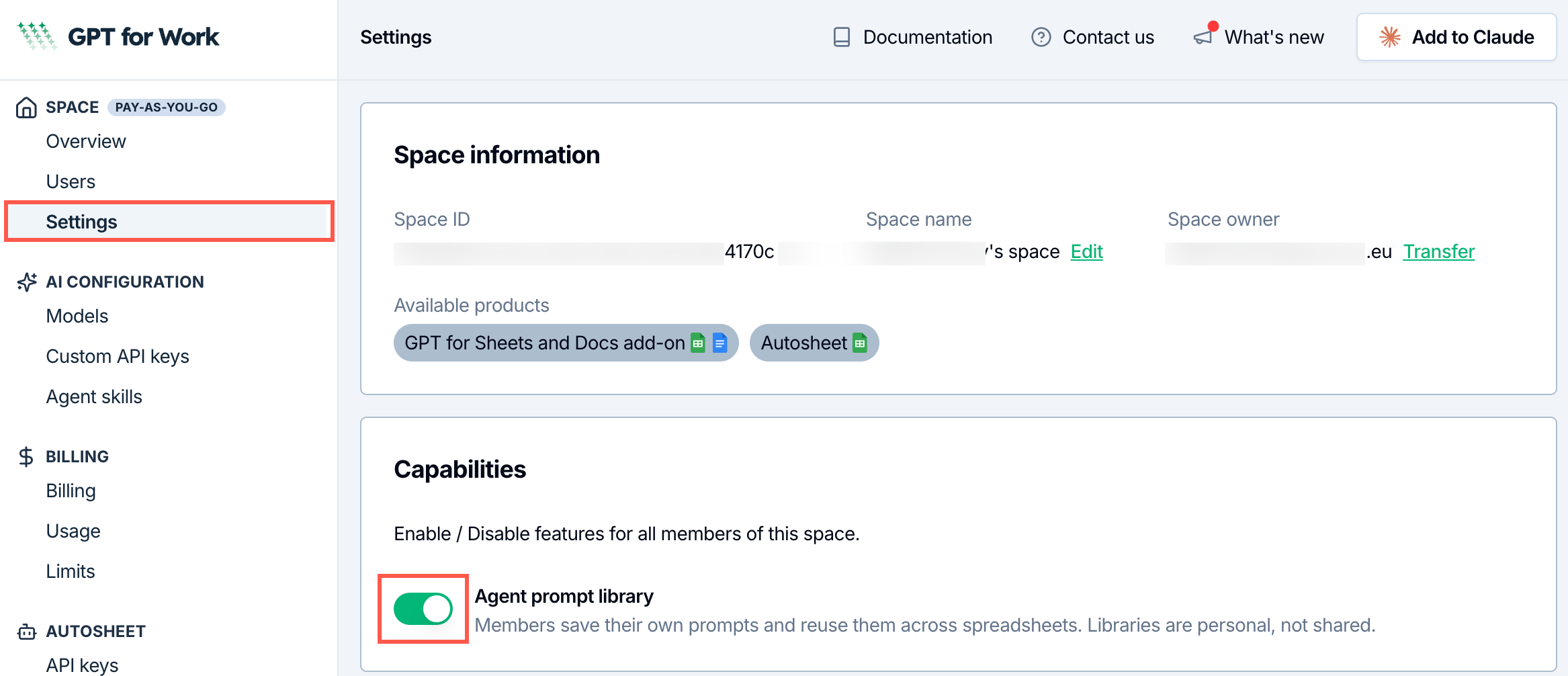Click the Documentation book icon
1568x676 pixels.
point(842,37)
